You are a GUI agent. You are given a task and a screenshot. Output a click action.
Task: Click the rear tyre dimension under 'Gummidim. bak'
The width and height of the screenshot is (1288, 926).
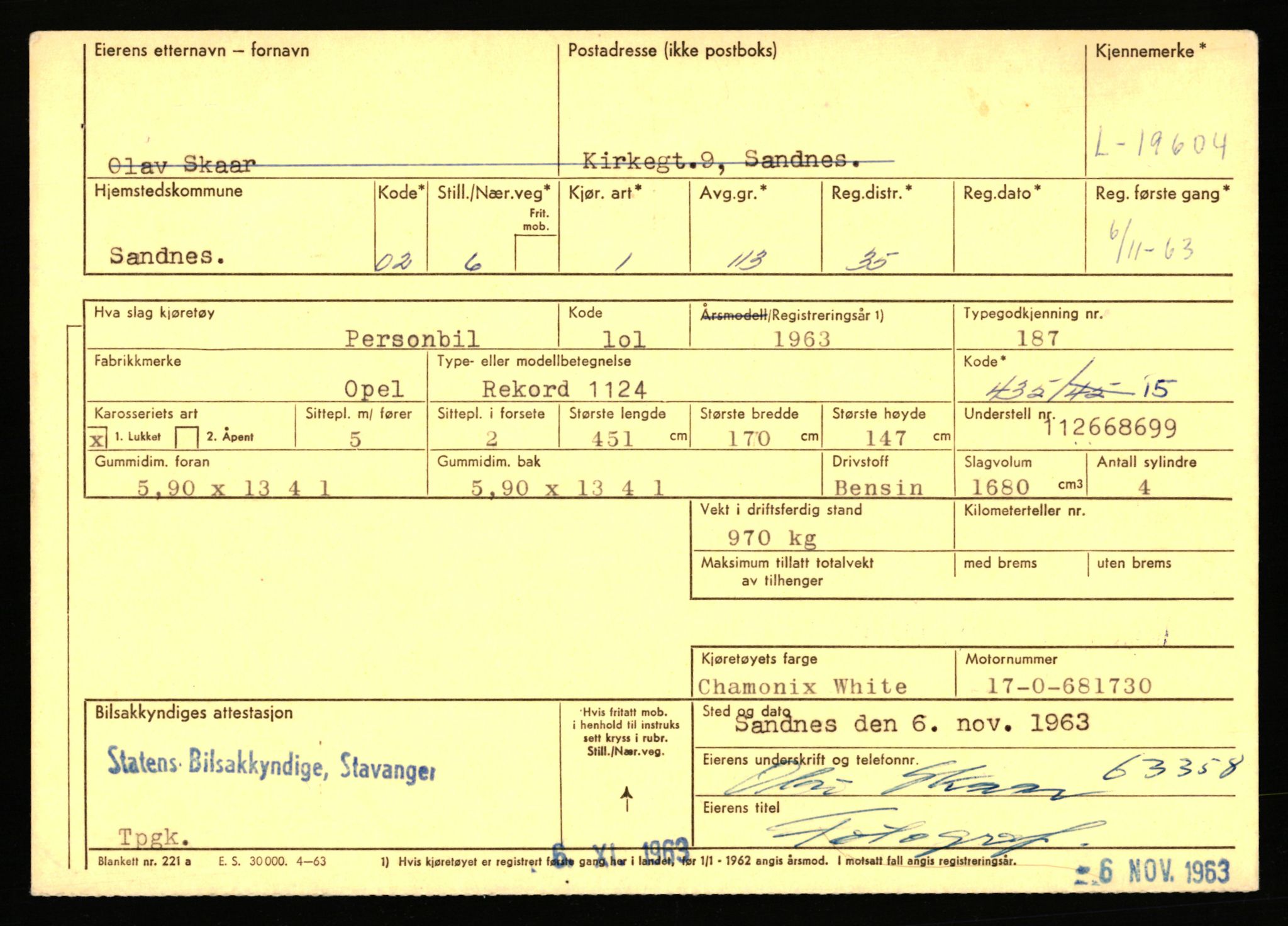(x=567, y=488)
